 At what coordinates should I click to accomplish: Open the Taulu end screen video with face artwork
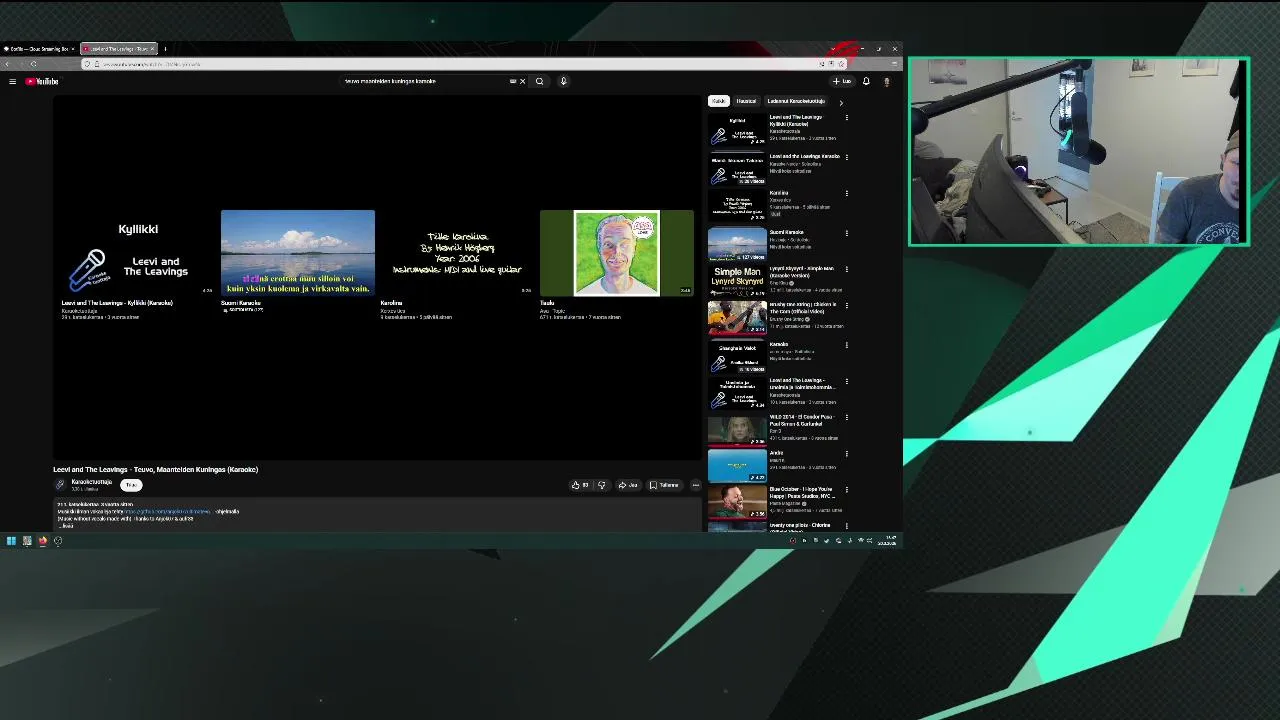click(x=616, y=254)
